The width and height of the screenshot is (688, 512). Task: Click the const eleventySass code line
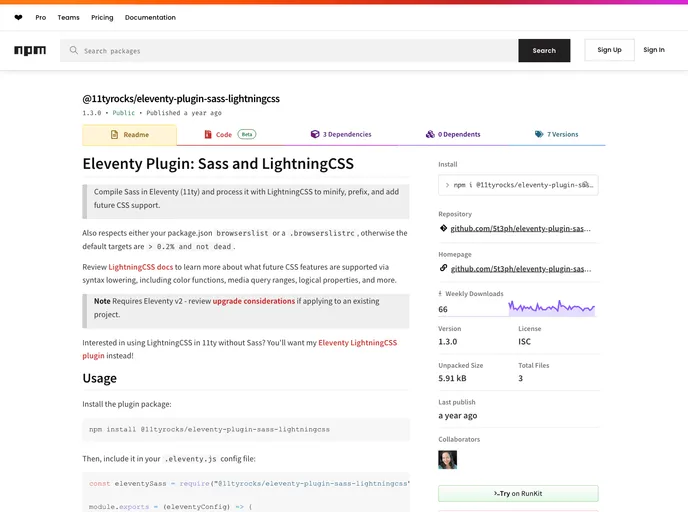pos(249,483)
